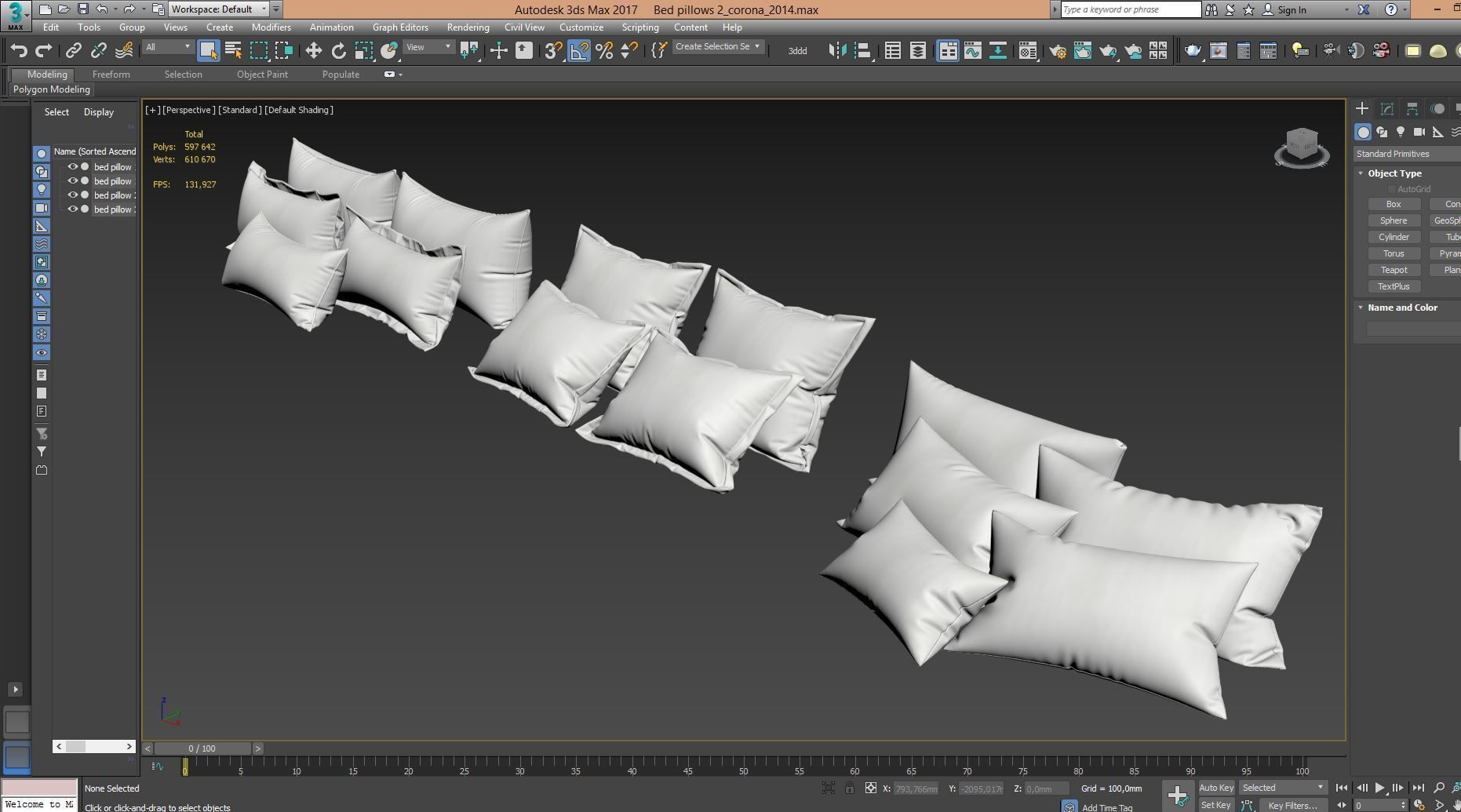The image size is (1461, 812).
Task: Click the Mirror tool icon
Action: pos(837,51)
